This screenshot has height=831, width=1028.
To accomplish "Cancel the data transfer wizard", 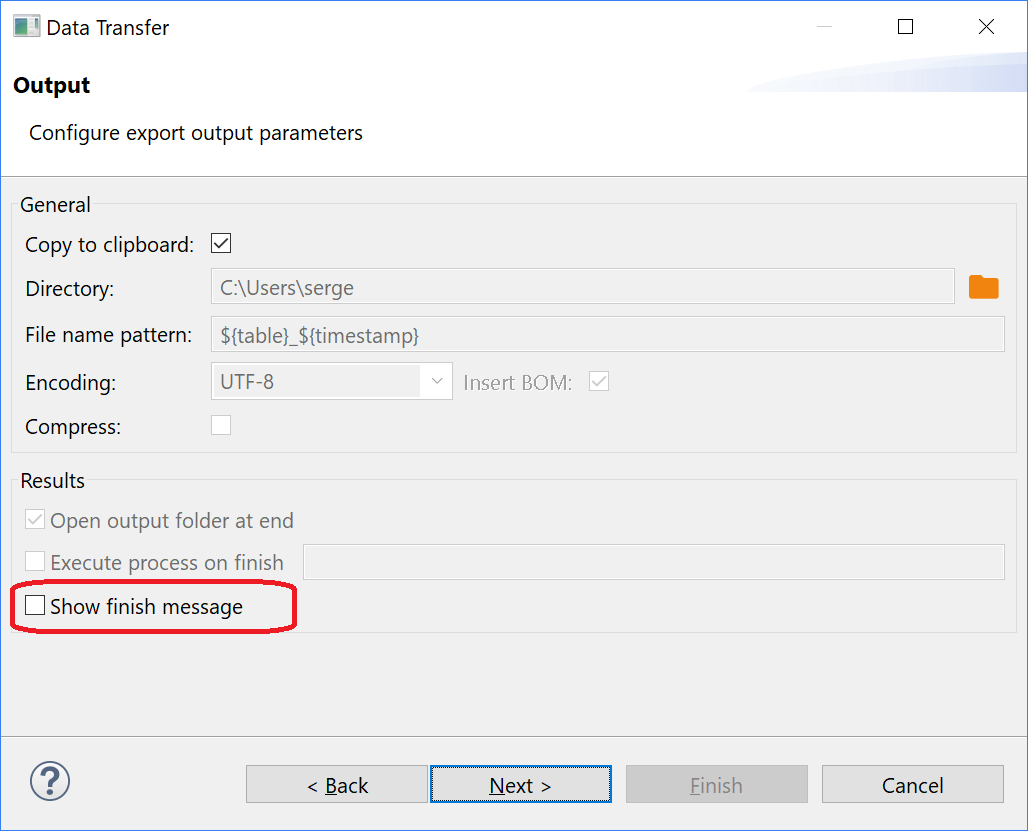I will [x=912, y=784].
